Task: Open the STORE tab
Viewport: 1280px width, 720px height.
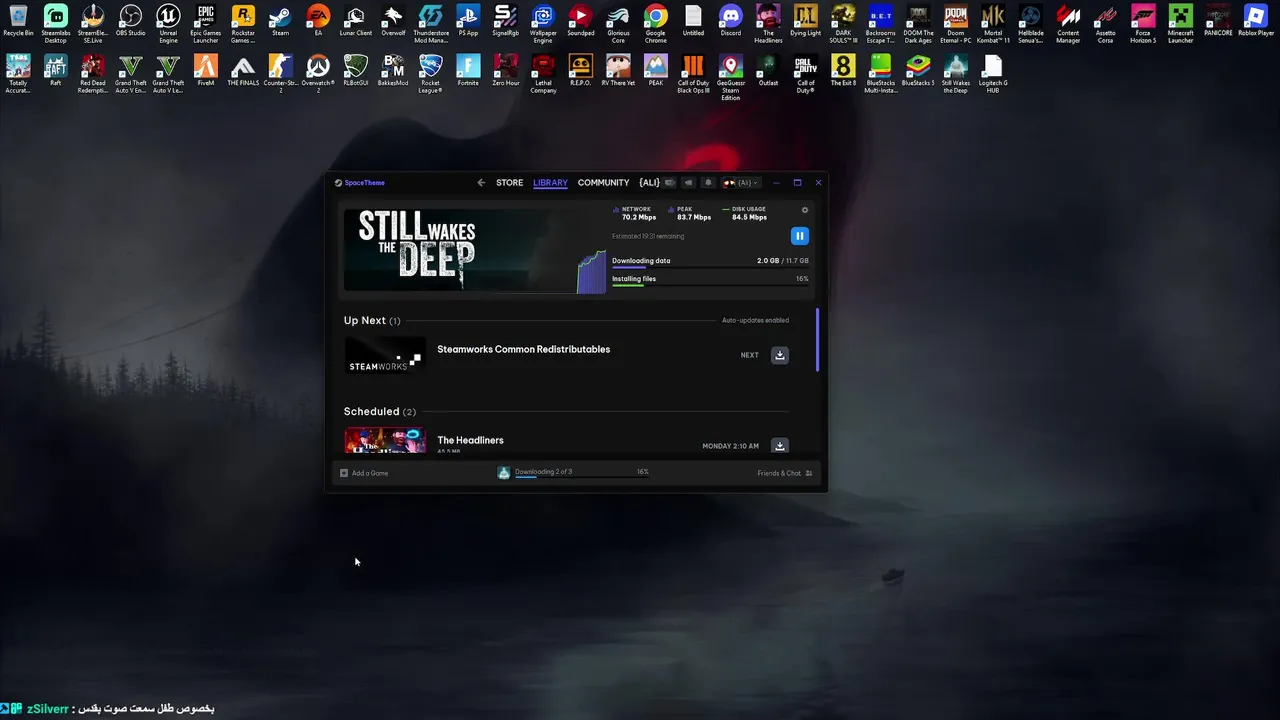Action: 509,183
